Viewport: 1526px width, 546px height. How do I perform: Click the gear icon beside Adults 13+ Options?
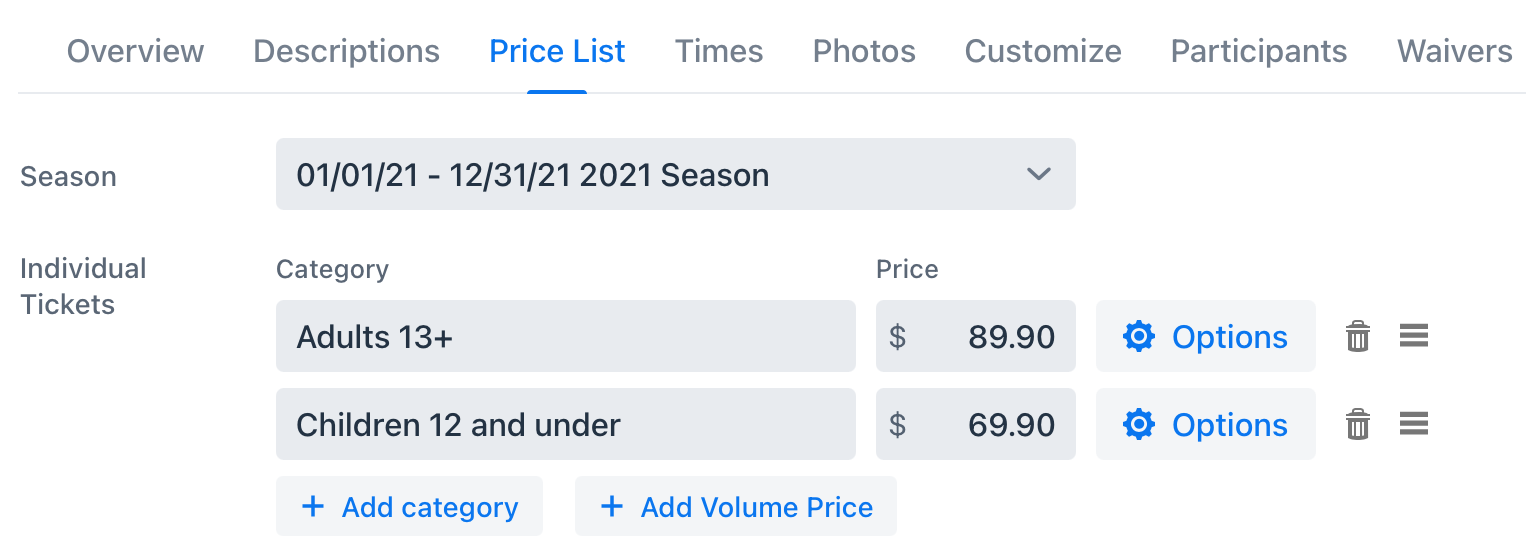click(1139, 337)
